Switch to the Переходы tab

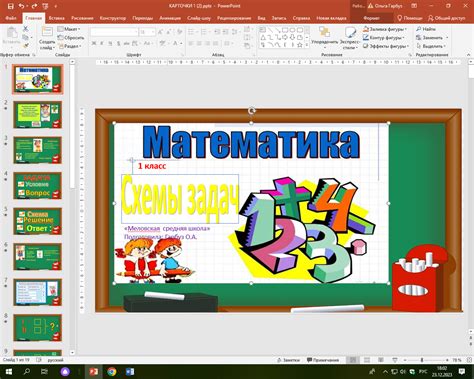tap(143, 18)
